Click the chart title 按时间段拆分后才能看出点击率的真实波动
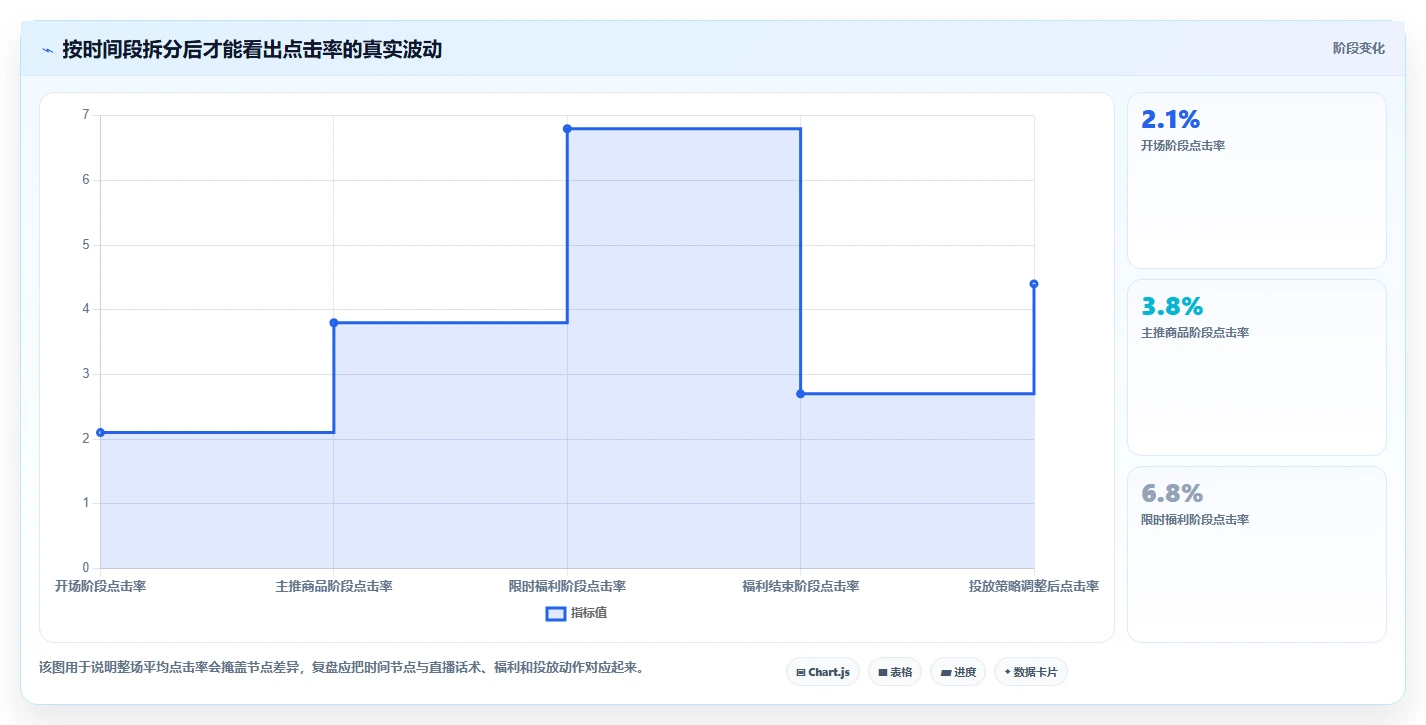Viewport: 1426px width, 725px height. click(x=252, y=49)
